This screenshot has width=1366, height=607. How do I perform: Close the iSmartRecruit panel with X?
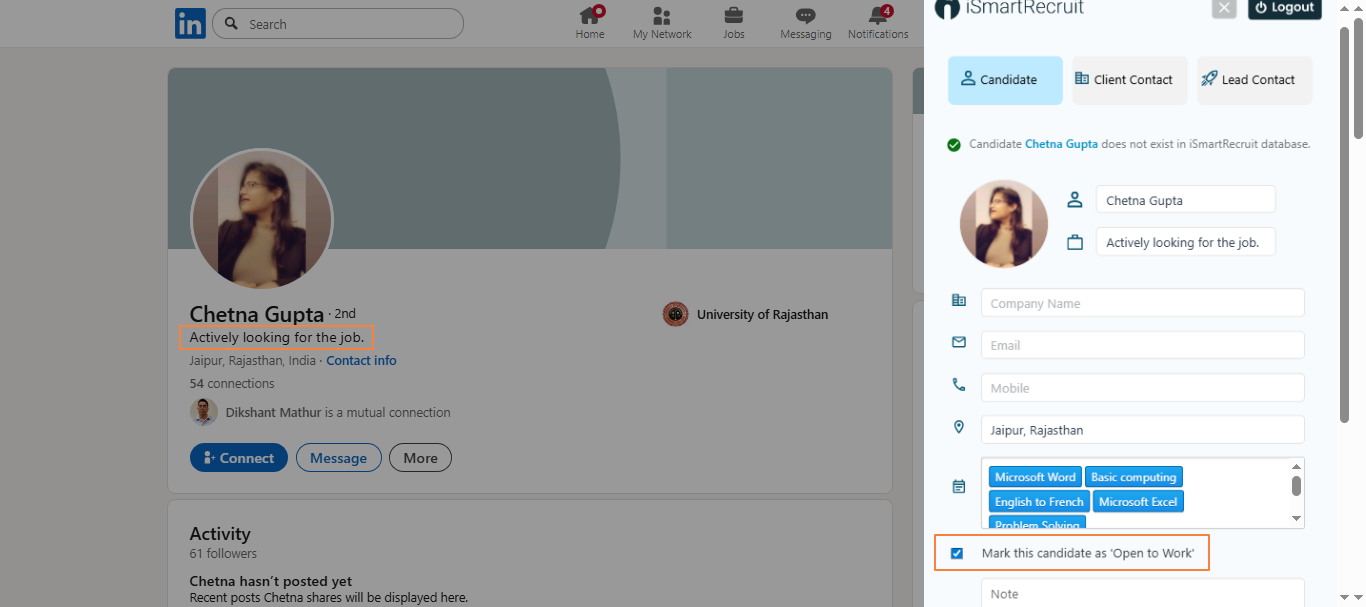[1224, 8]
